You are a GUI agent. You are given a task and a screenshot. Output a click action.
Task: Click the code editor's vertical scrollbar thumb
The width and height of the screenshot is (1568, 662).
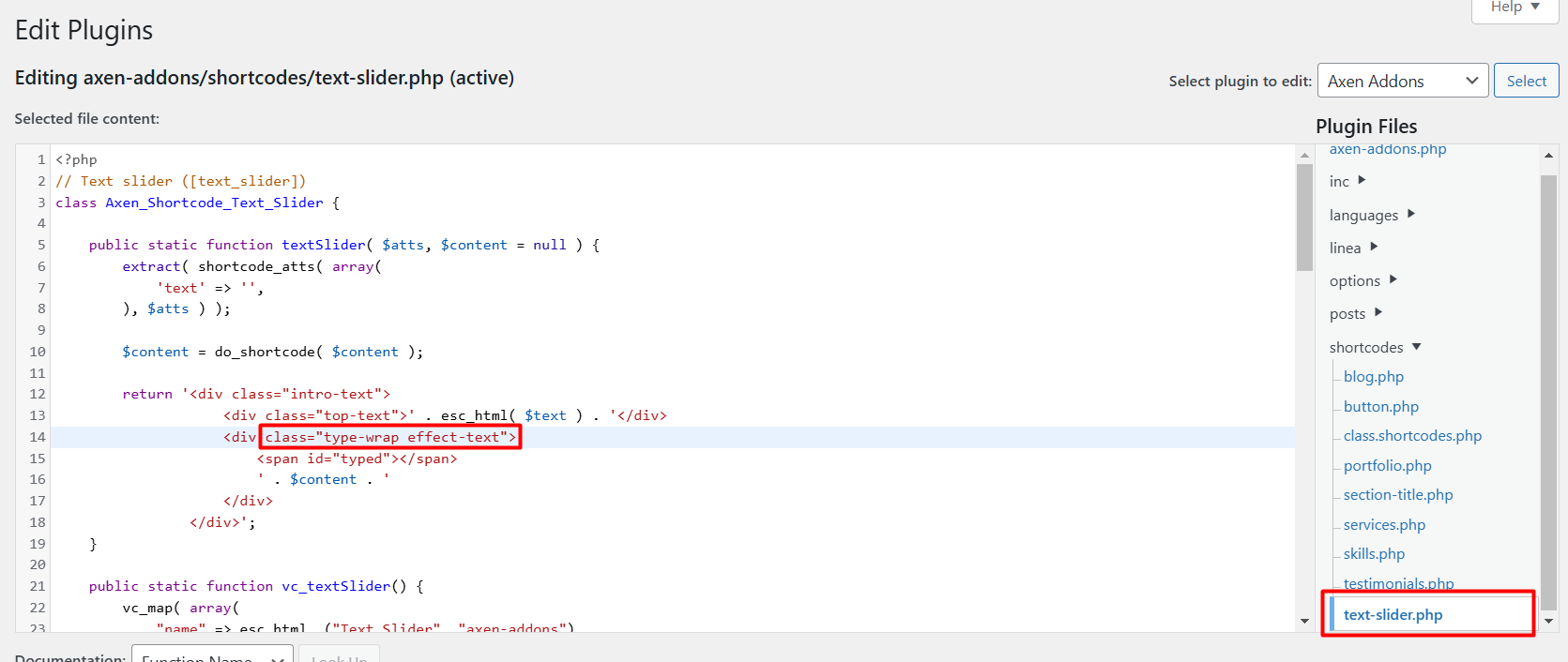point(1304,218)
